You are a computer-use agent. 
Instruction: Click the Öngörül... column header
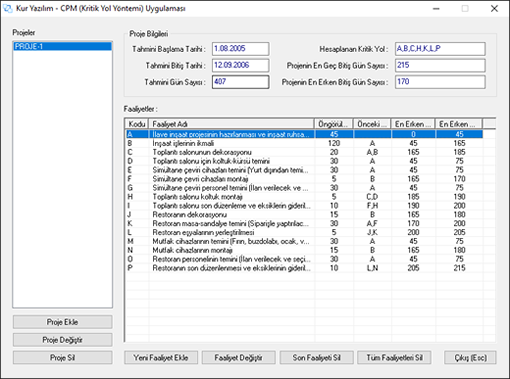click(x=333, y=124)
